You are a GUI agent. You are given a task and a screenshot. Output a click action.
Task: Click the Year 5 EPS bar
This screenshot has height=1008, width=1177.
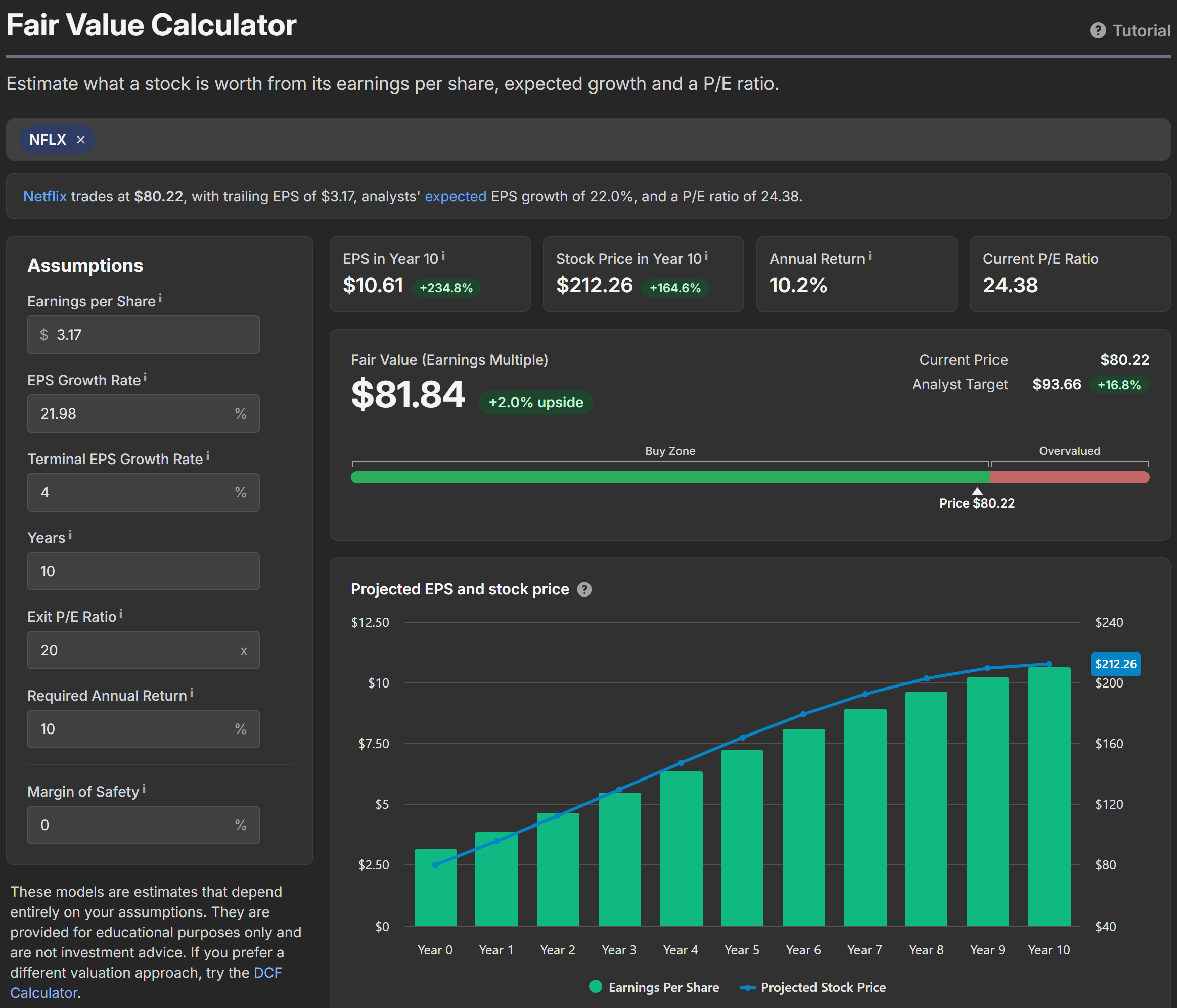(742, 838)
